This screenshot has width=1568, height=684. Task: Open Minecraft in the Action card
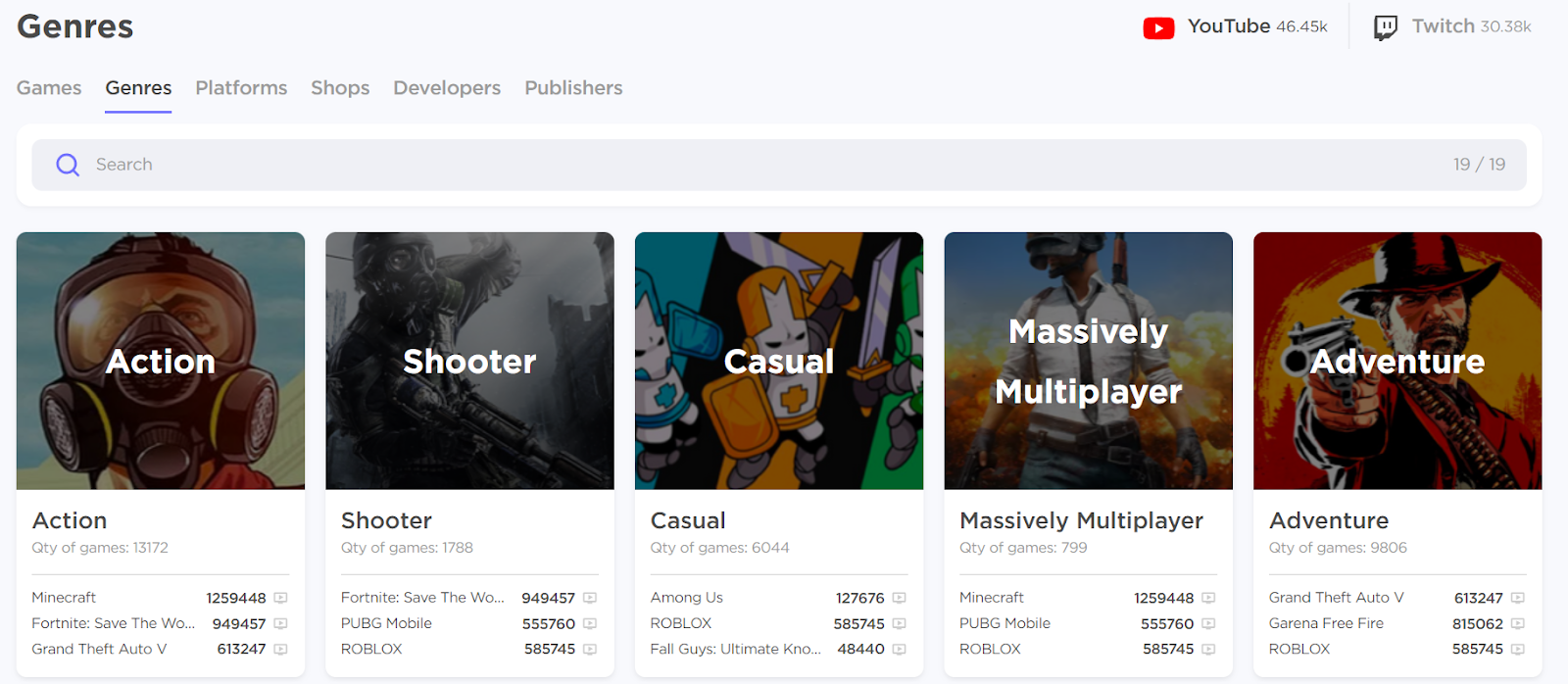(64, 598)
